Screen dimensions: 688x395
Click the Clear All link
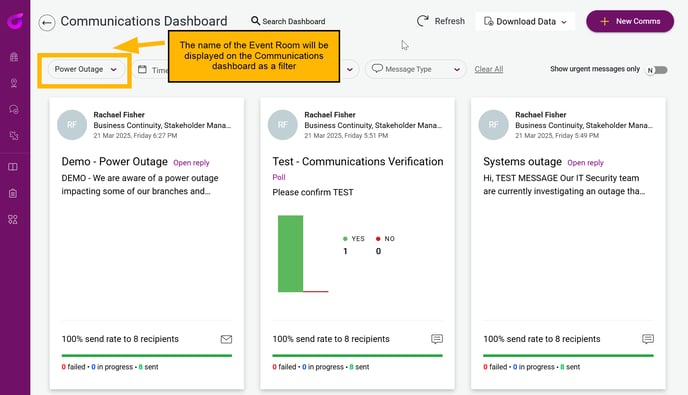489,69
